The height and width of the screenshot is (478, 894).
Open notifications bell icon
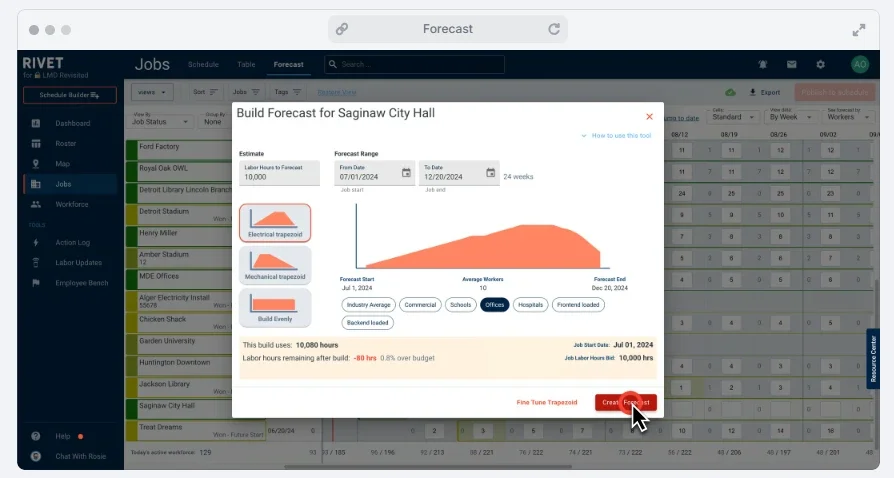tap(763, 64)
